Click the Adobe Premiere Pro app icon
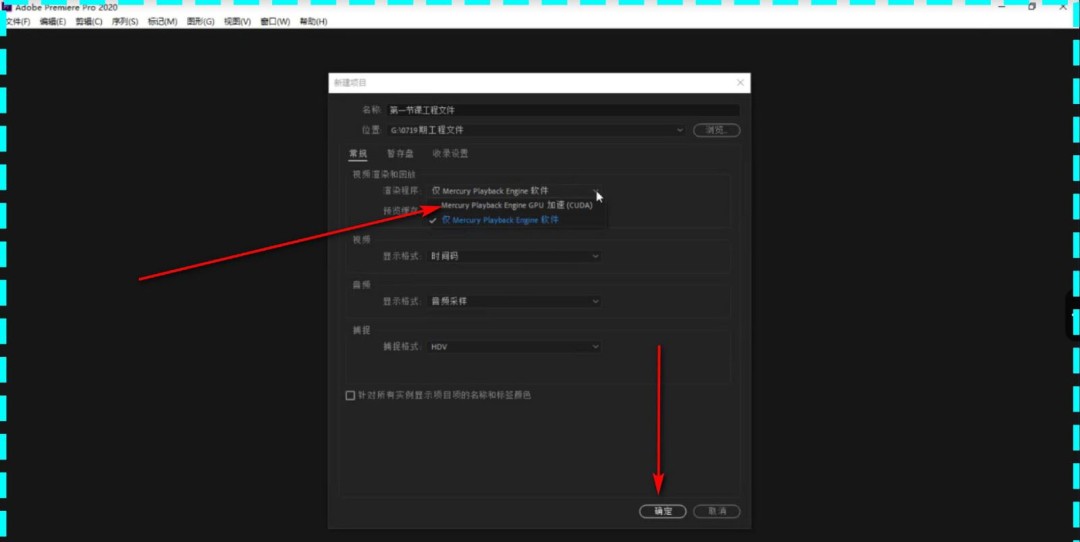The height and width of the screenshot is (542, 1080). (7, 7)
